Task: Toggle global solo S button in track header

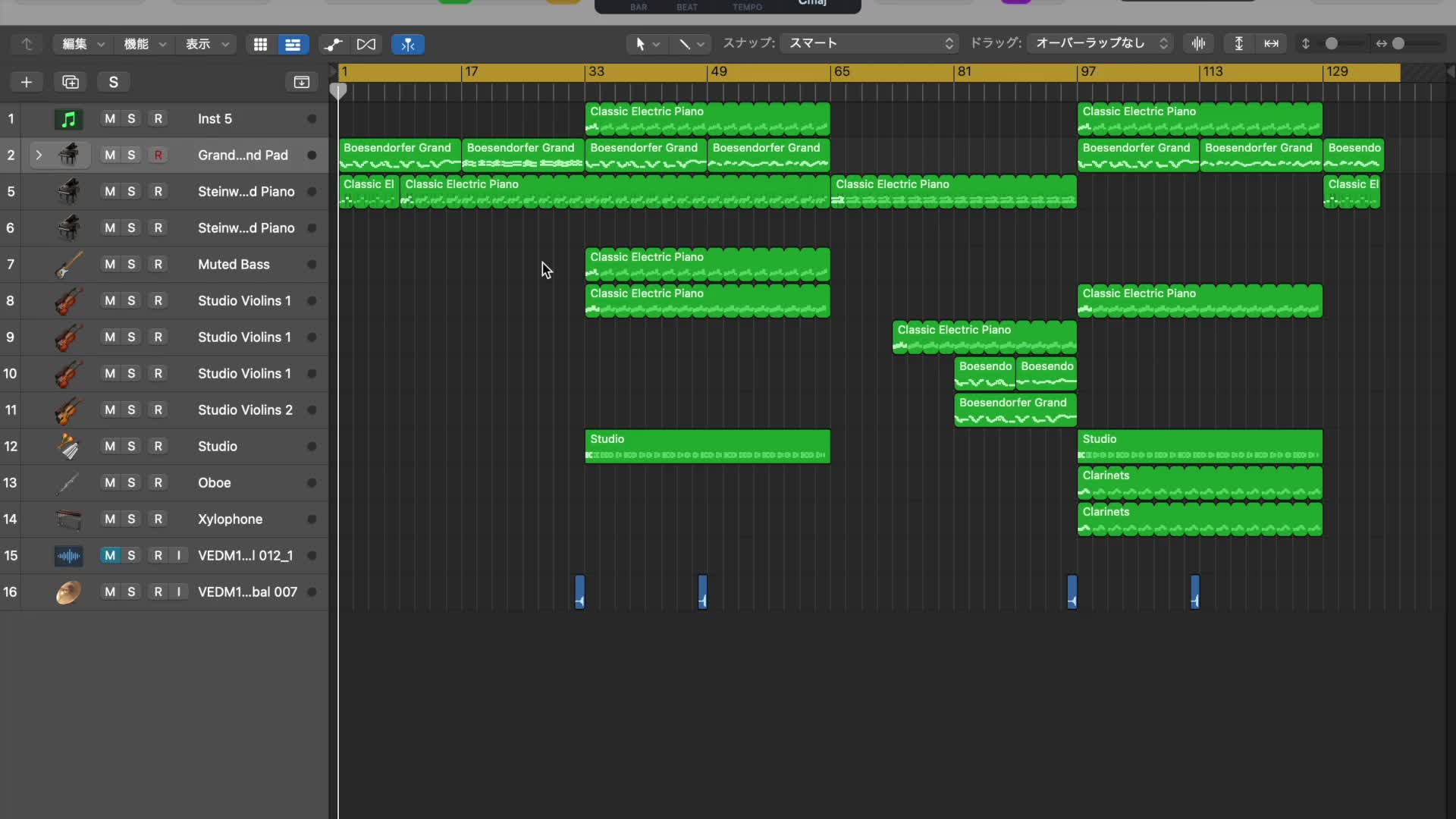Action: tap(114, 82)
